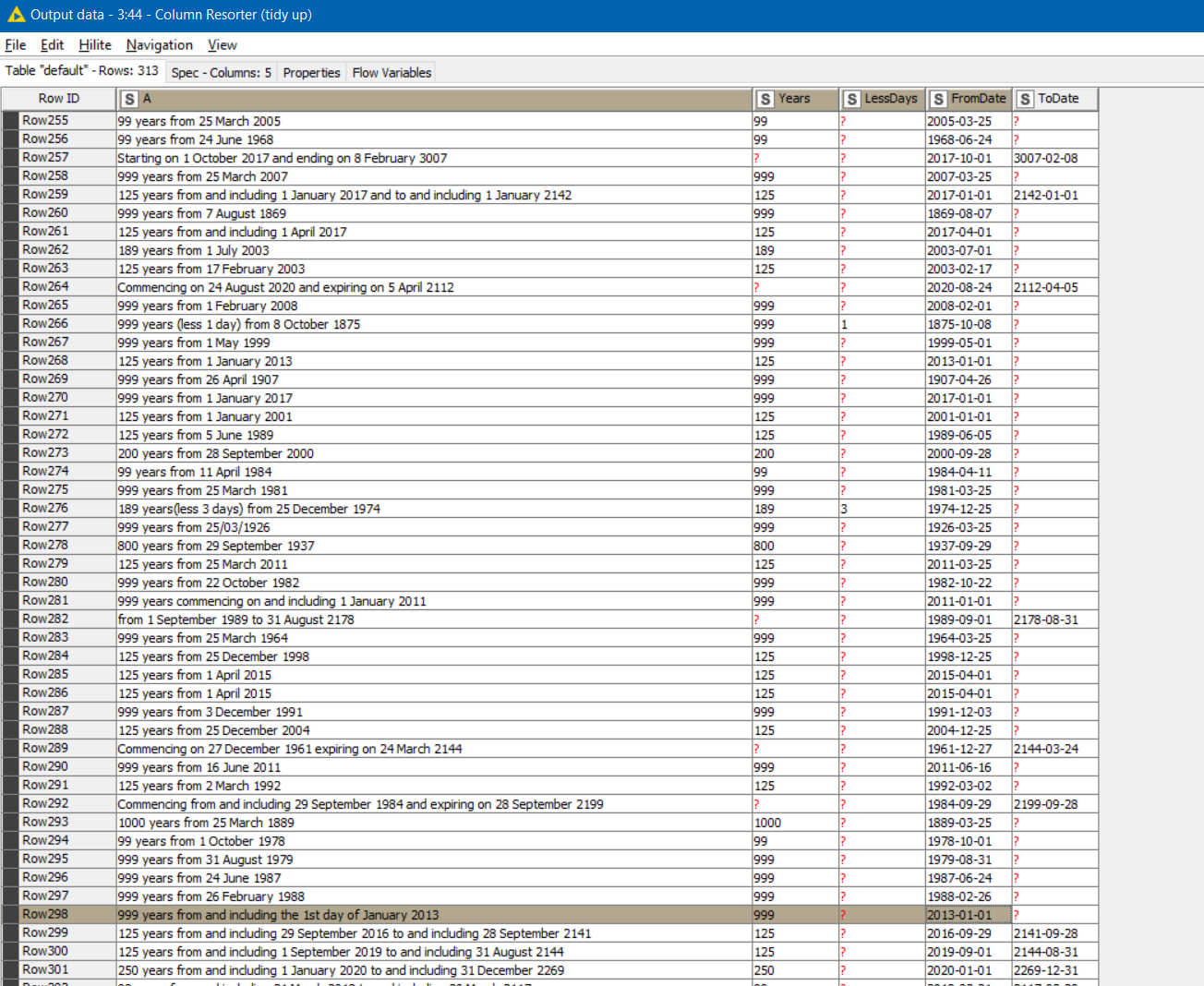1204x986 pixels.
Task: Click the S icon beside ToDate header
Action: 1026,100
